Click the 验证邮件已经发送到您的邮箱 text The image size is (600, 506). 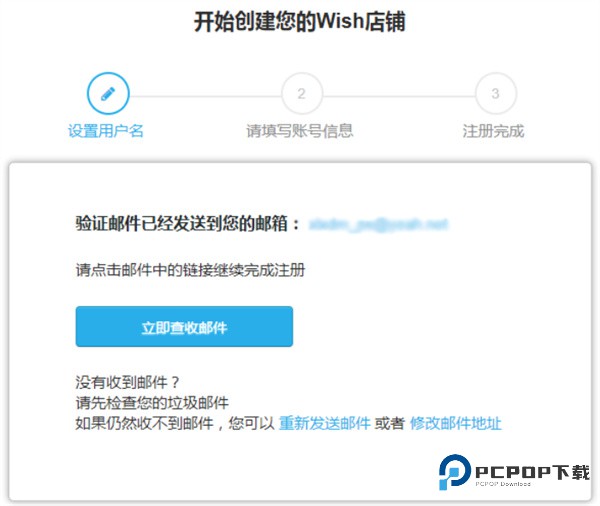click(181, 224)
